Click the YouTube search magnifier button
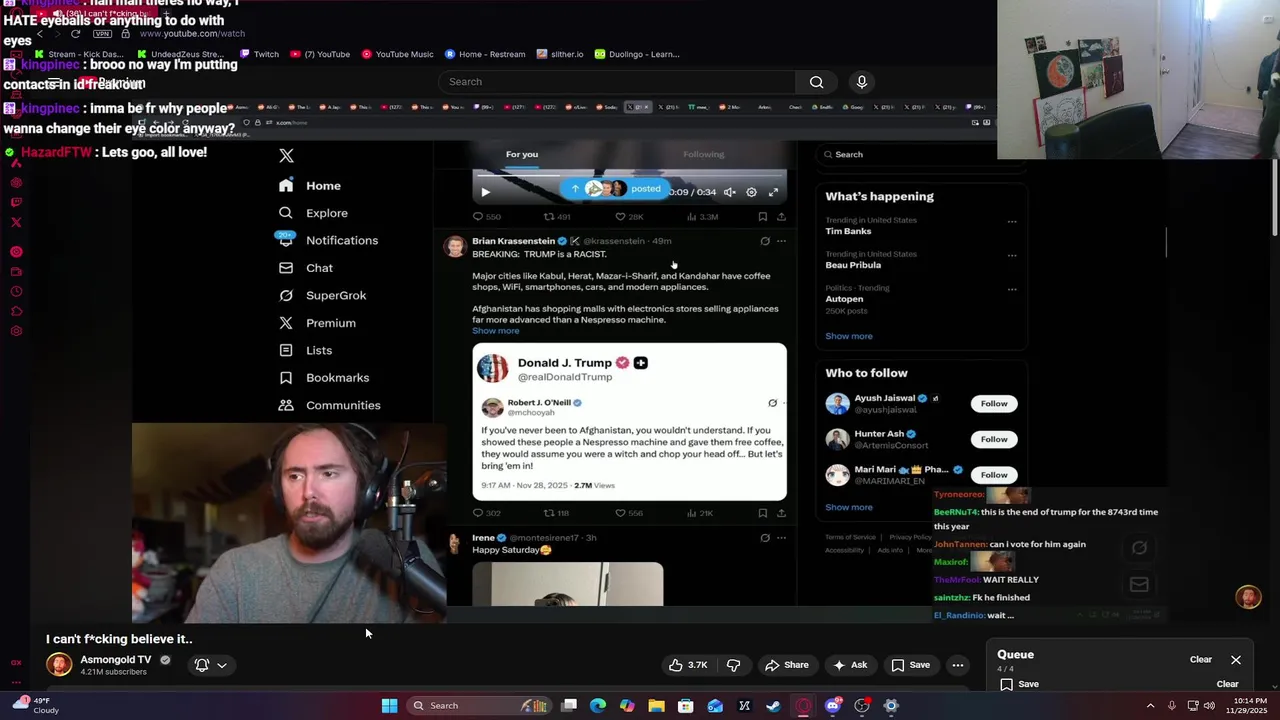This screenshot has width=1280, height=720. pos(817,82)
